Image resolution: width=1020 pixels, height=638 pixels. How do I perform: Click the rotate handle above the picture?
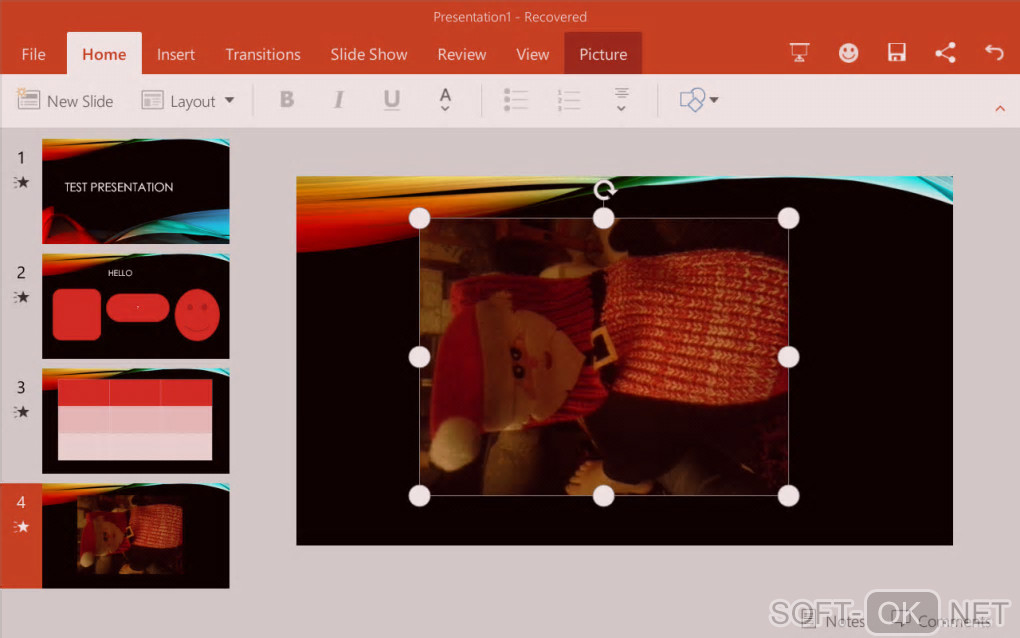pyautogui.click(x=604, y=189)
